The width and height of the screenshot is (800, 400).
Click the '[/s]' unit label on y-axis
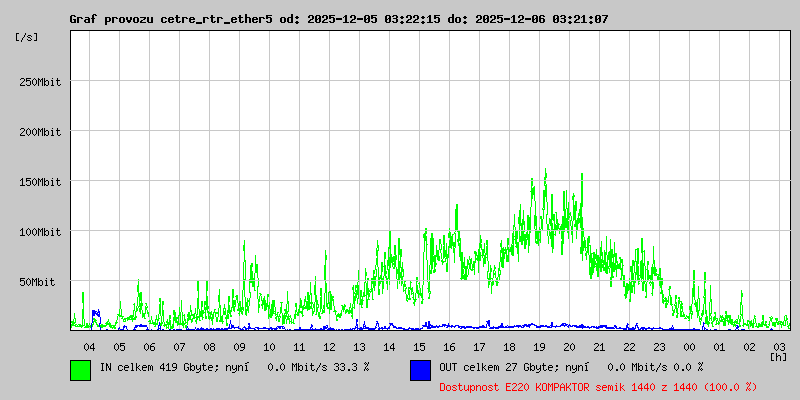[x=27, y=37]
